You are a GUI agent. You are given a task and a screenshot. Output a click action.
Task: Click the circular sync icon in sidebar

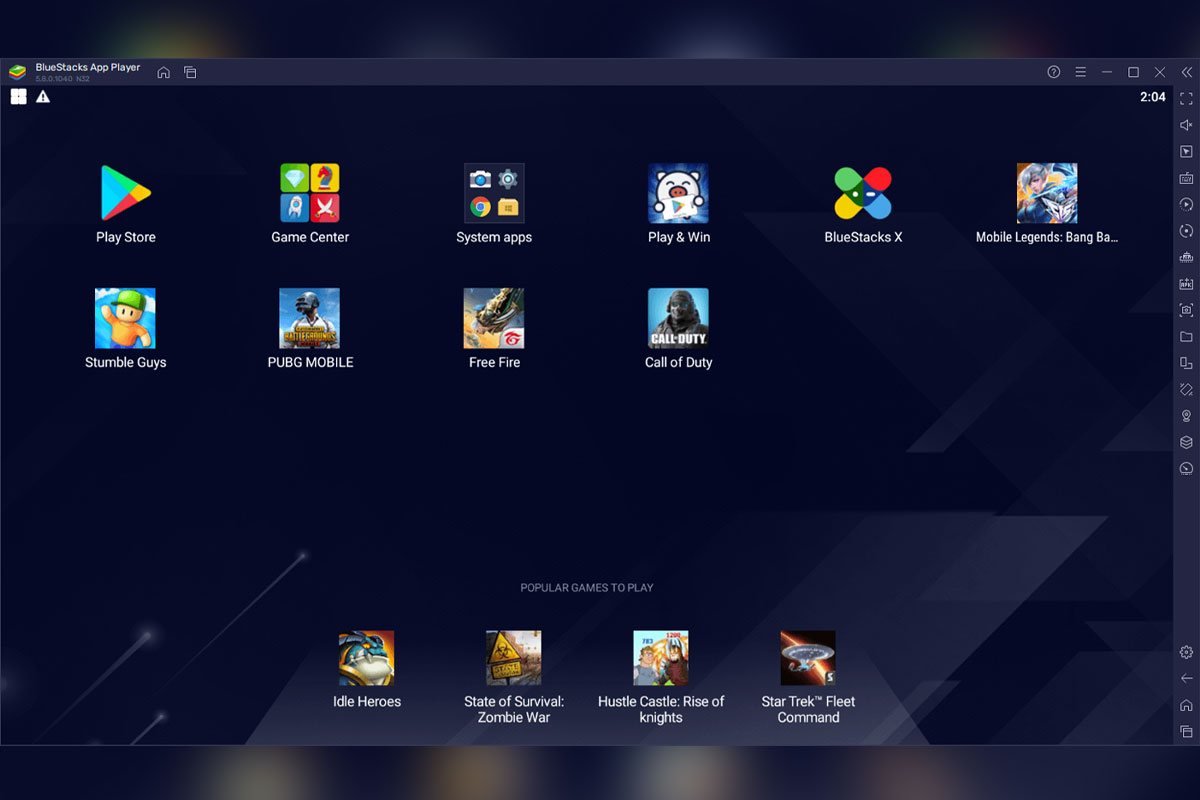pos(1186,231)
